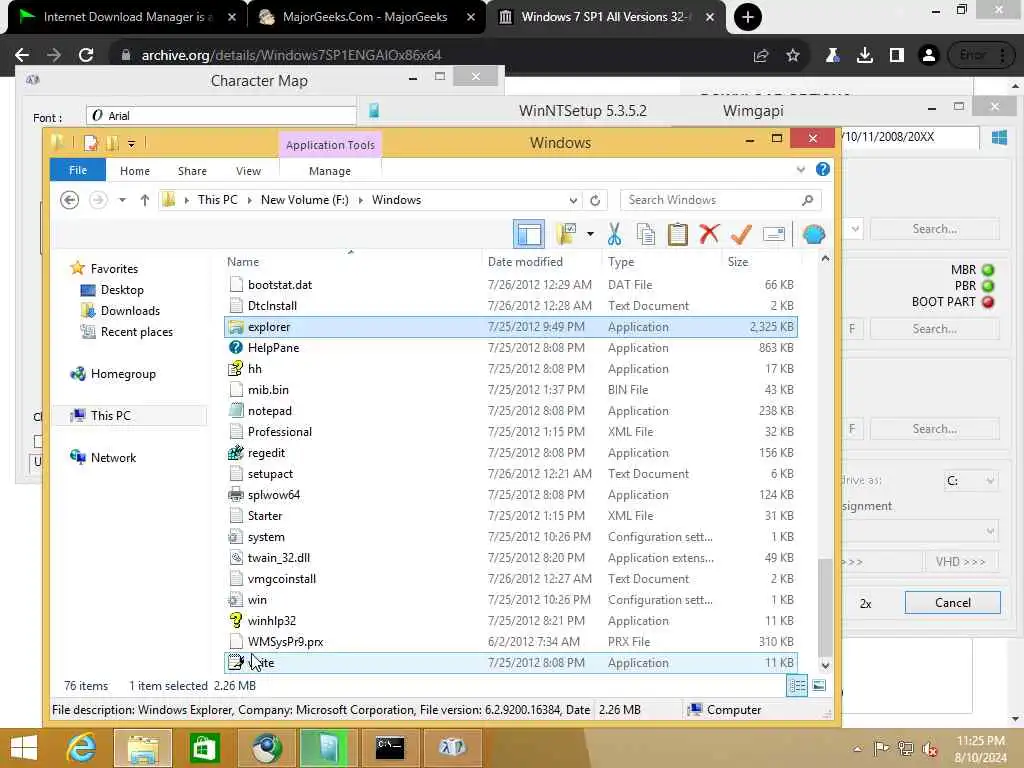The width and height of the screenshot is (1024, 768).
Task: Select This PC in navigation pane
Action: [x=110, y=415]
